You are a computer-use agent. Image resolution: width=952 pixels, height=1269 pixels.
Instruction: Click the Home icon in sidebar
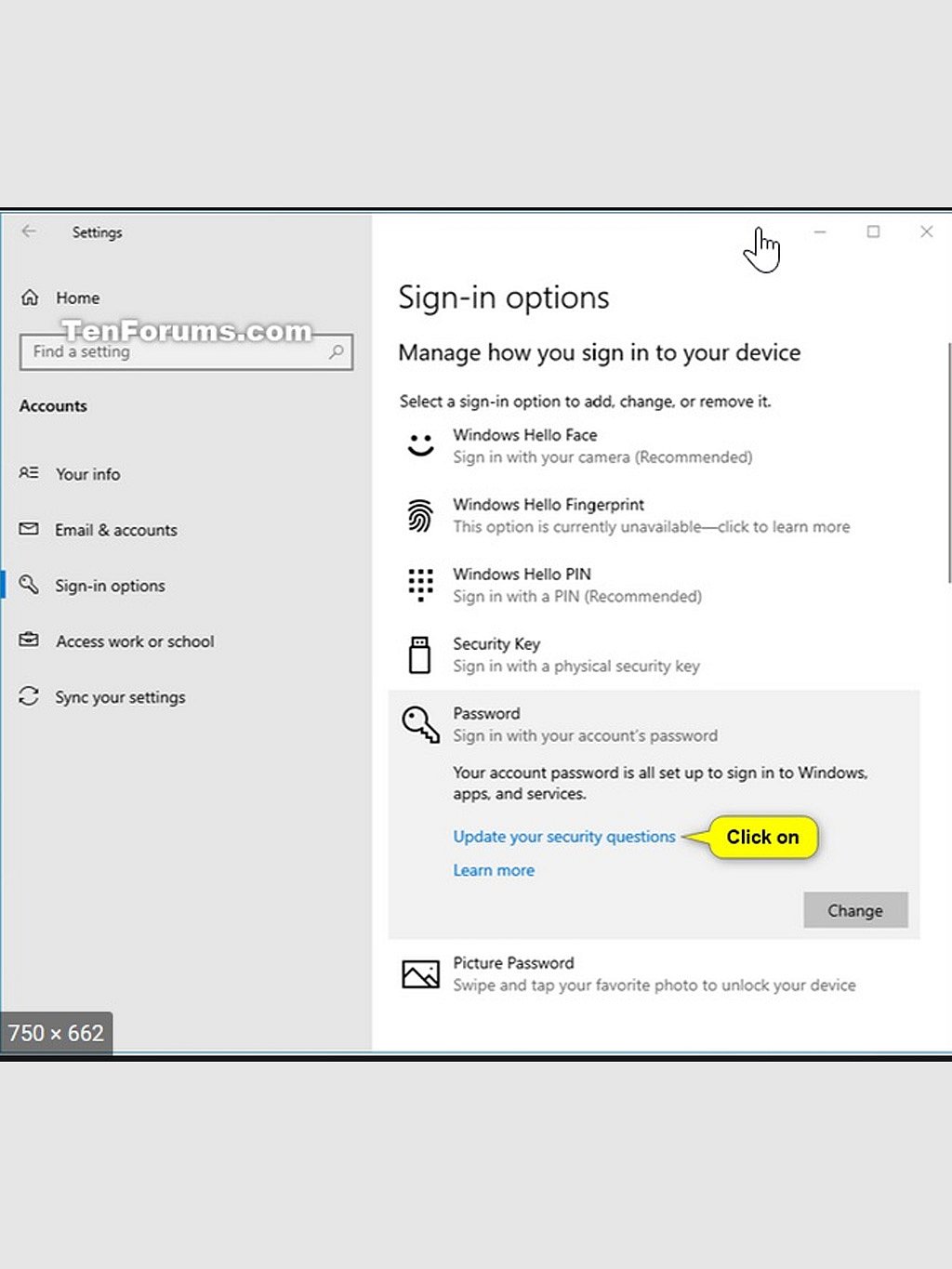click(30, 297)
